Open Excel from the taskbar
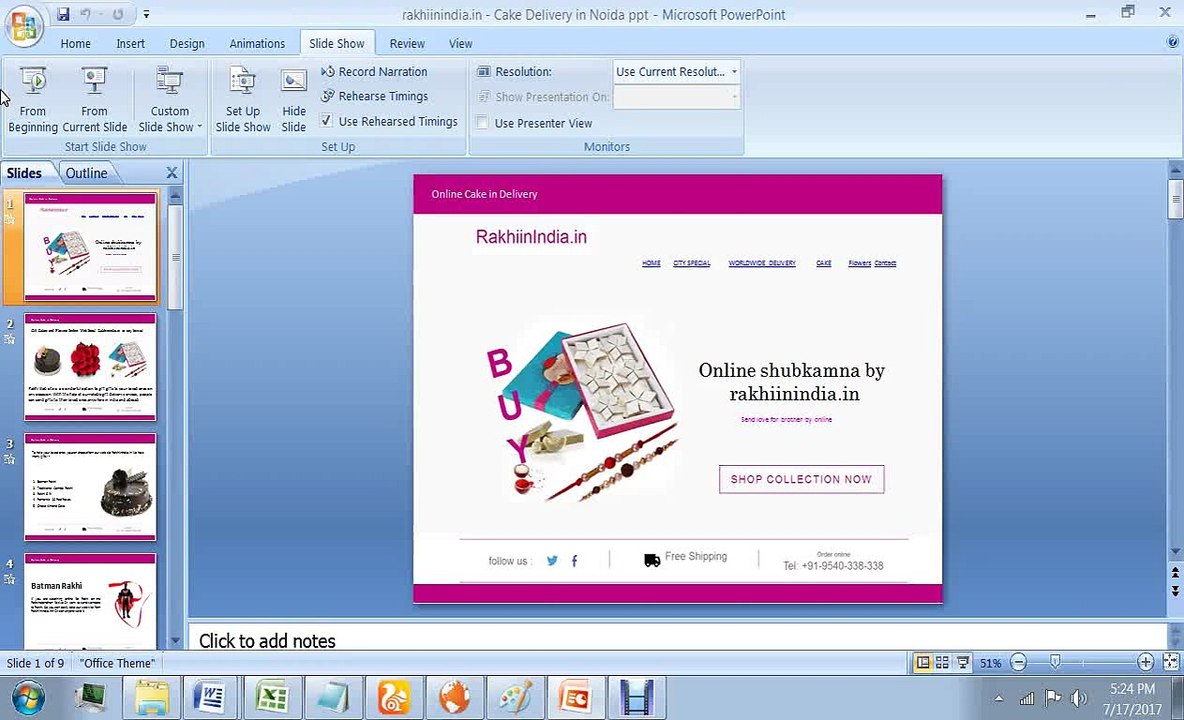The height and width of the screenshot is (720, 1184). pos(271,697)
